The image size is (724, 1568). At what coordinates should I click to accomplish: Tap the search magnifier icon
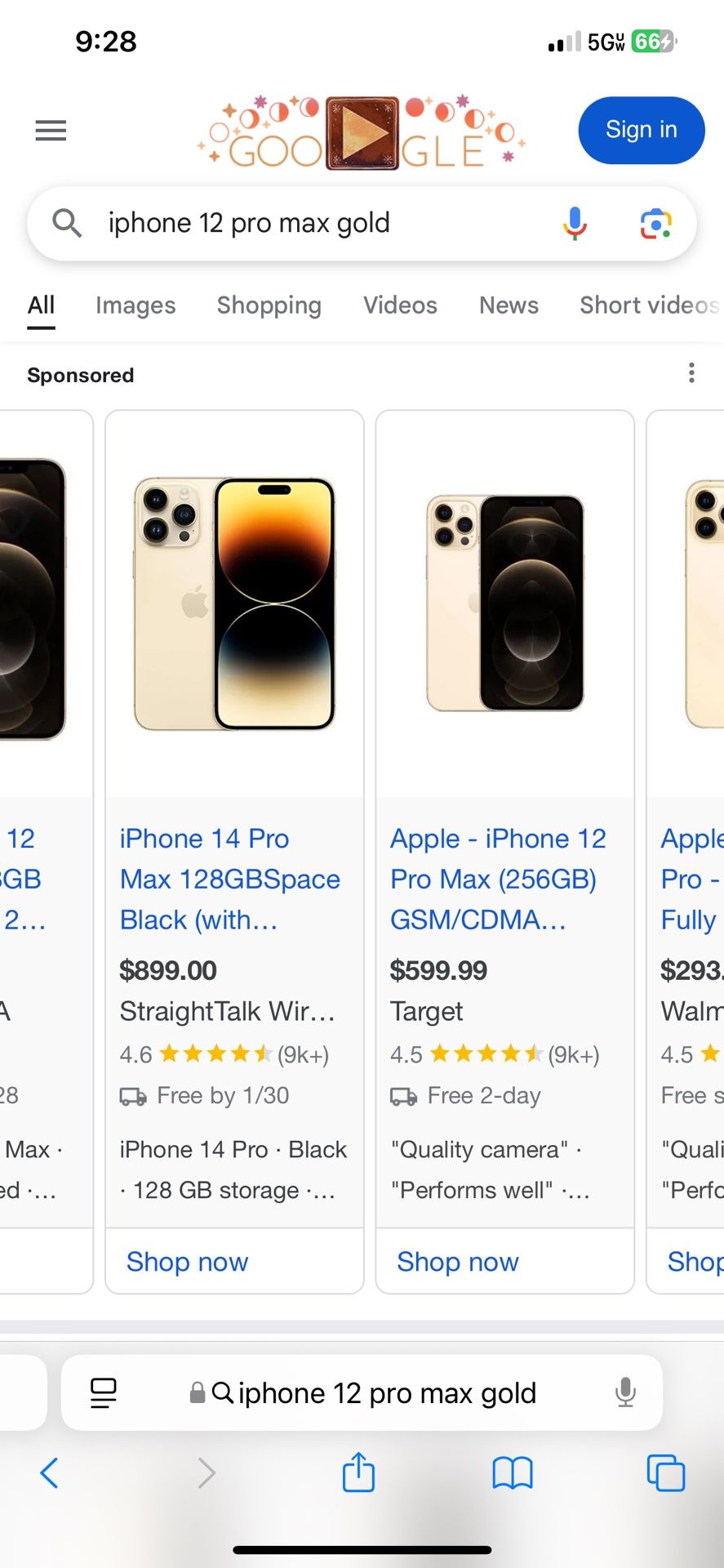67,223
